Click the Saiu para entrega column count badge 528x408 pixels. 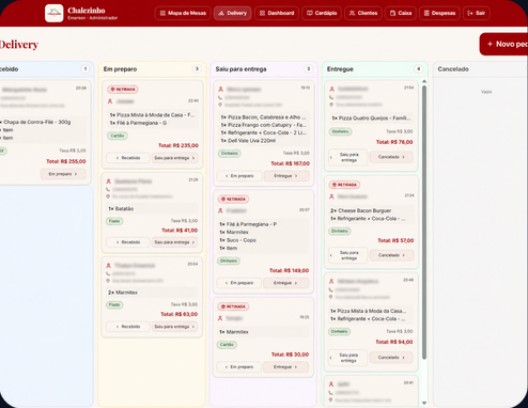point(308,69)
